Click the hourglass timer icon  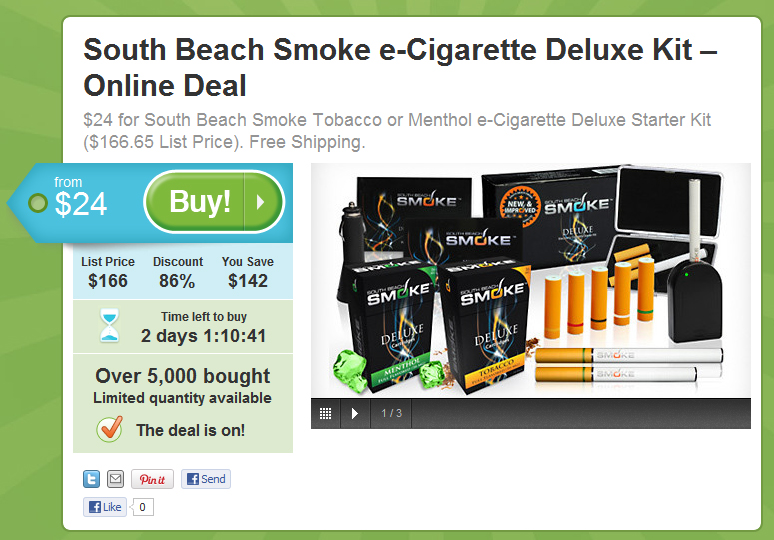[109, 325]
